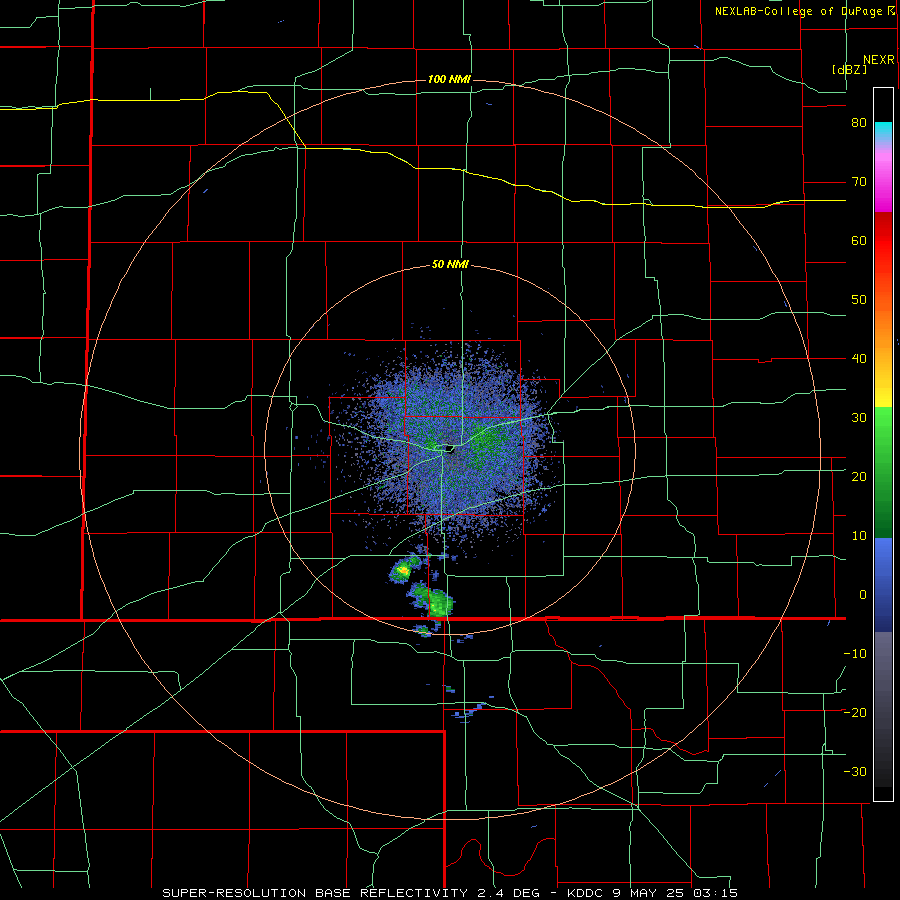Image resolution: width=900 pixels, height=900 pixels.
Task: Click the 100 NMI range ring label
Action: (449, 79)
